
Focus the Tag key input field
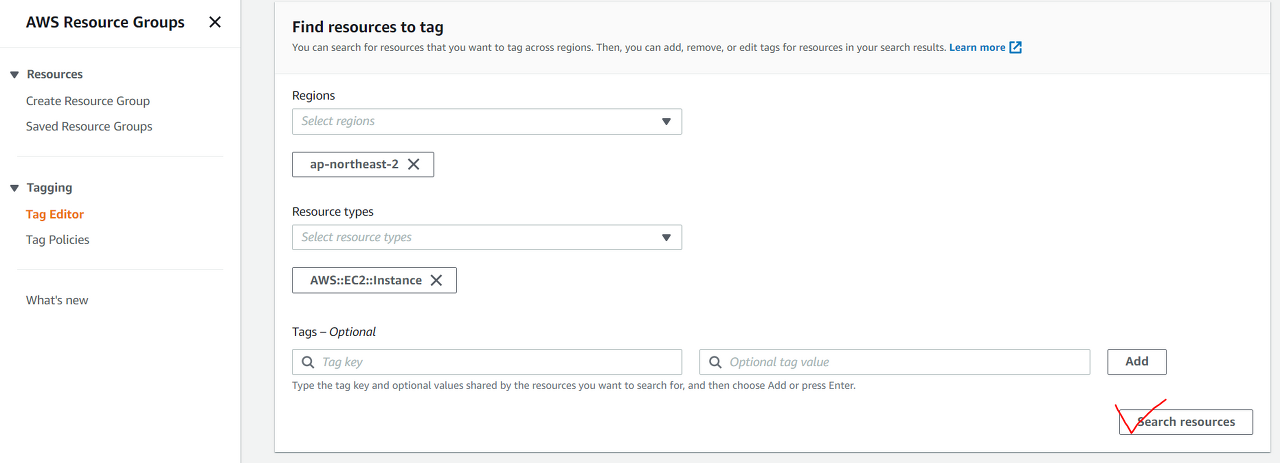(x=487, y=362)
